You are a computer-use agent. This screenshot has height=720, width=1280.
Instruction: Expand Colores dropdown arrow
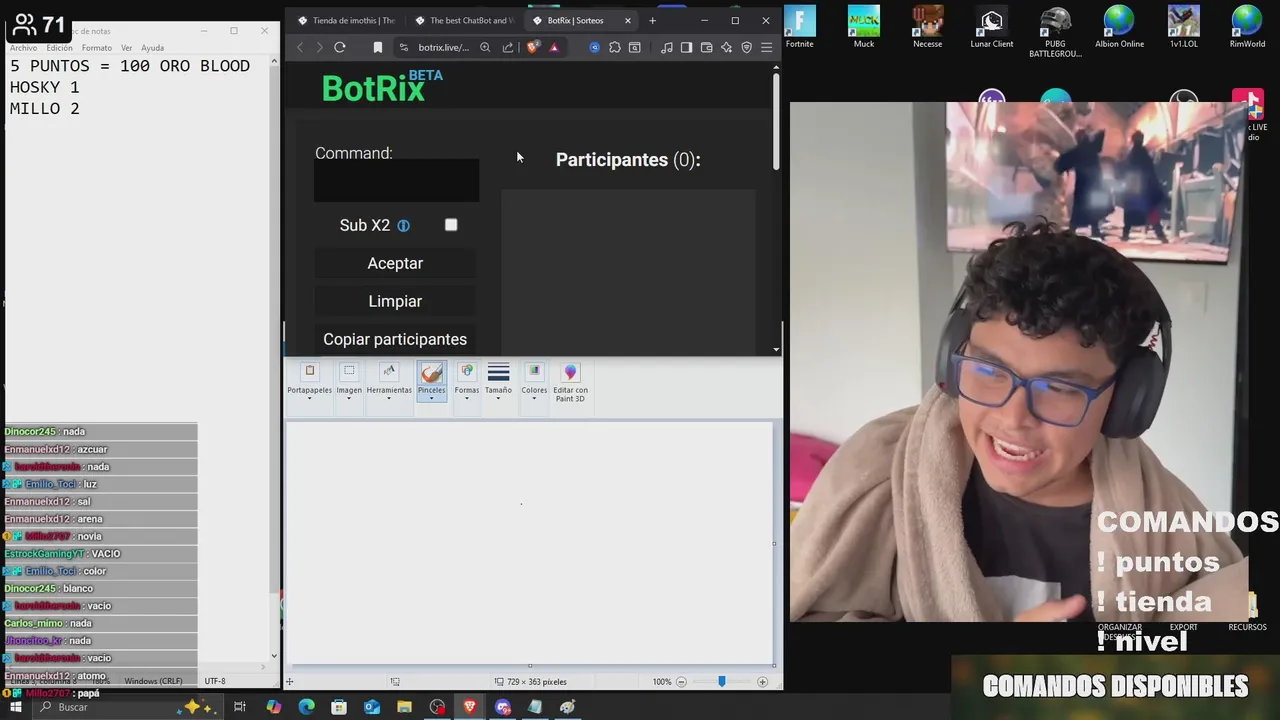534,399
